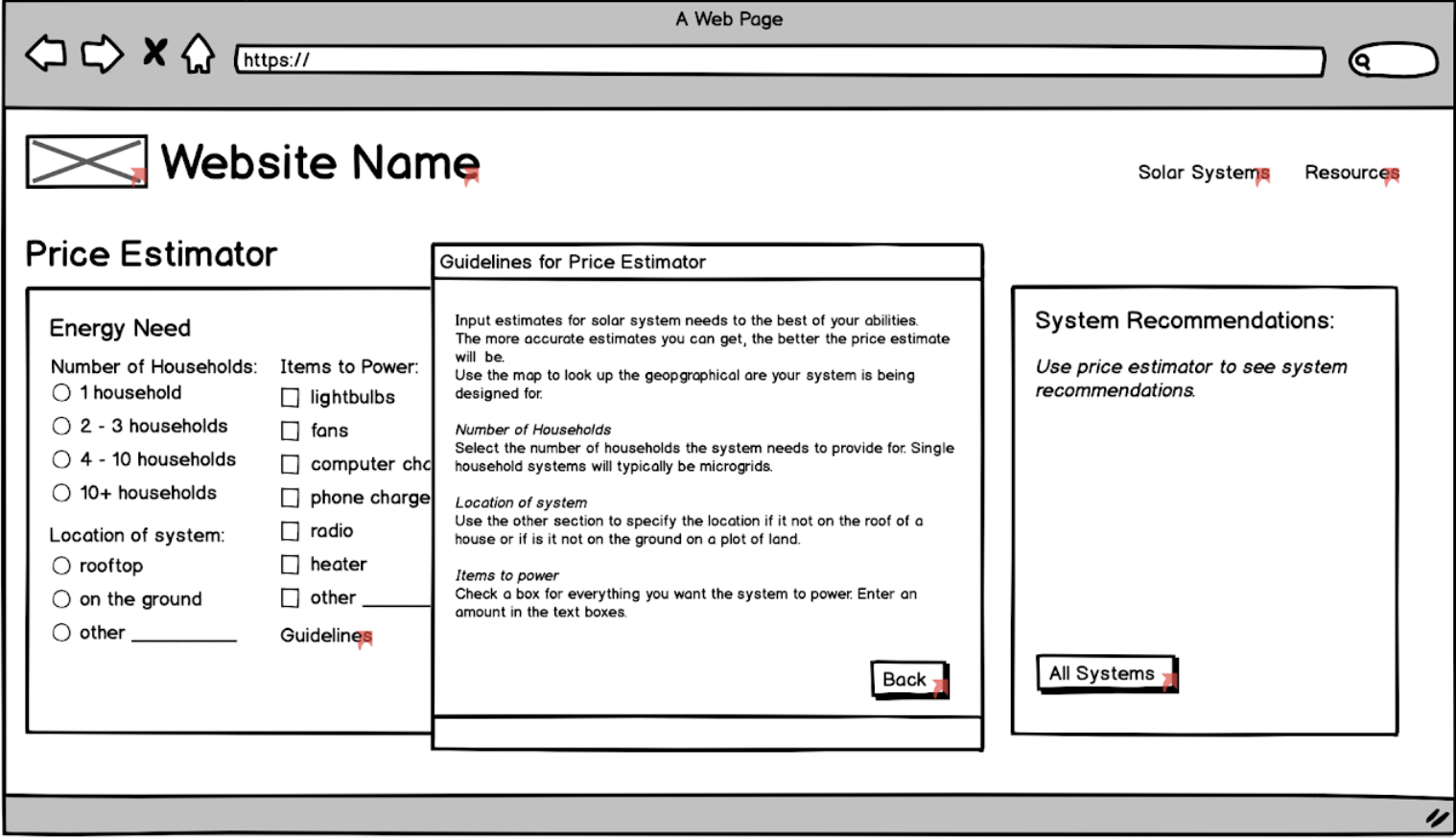The height and width of the screenshot is (840, 1456).
Task: Click the website logo placeholder image
Action: click(x=86, y=161)
